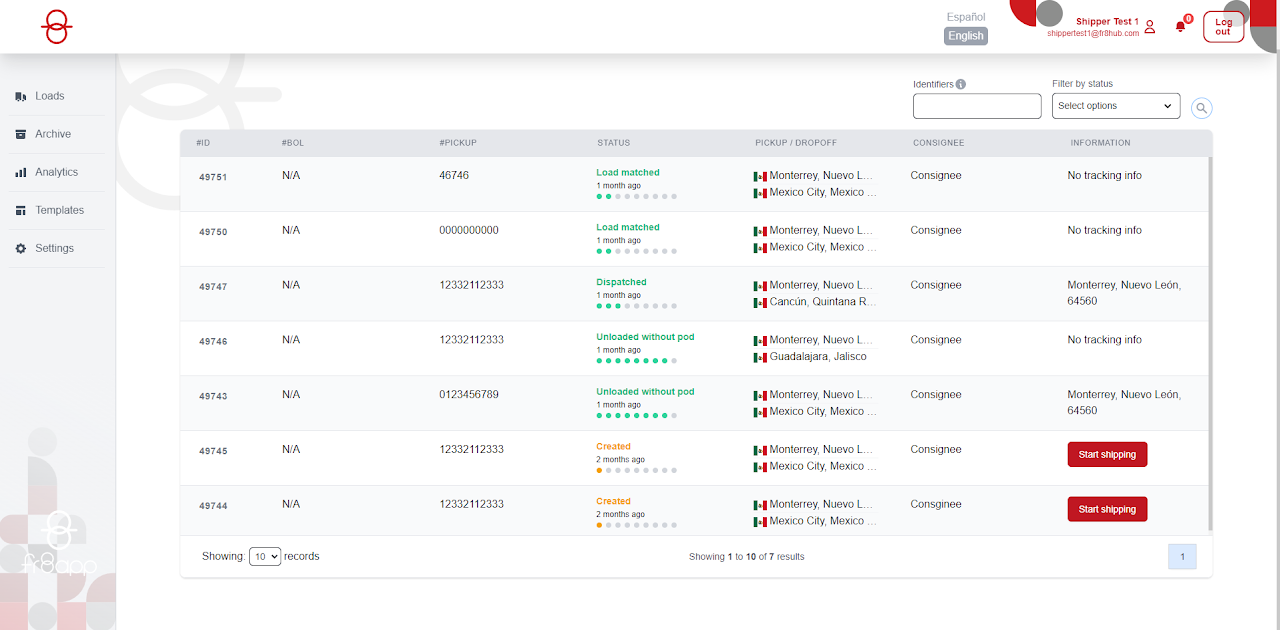Open load ID 49745

pyautogui.click(x=213, y=452)
